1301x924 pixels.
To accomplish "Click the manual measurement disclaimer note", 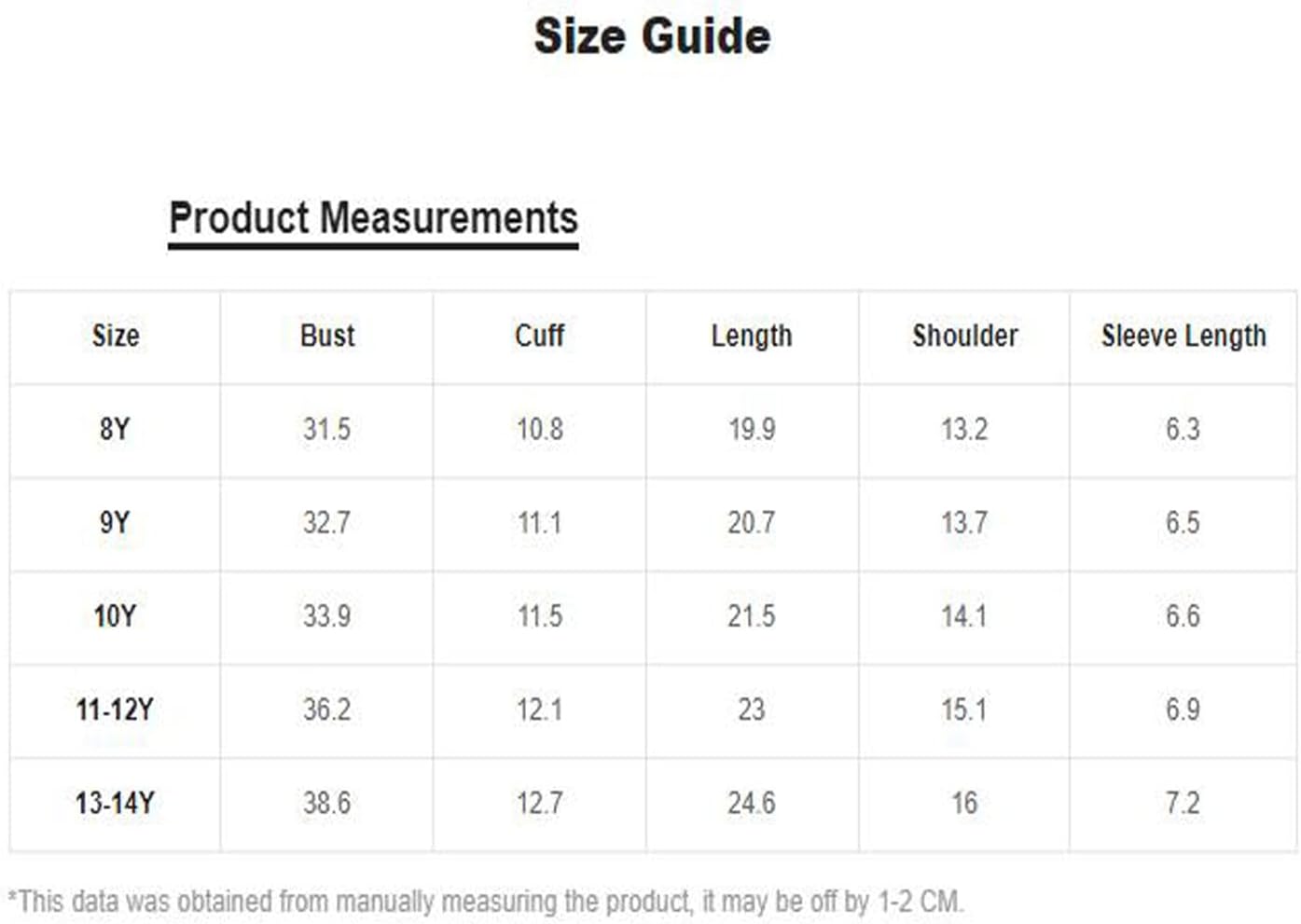I will pos(486,902).
